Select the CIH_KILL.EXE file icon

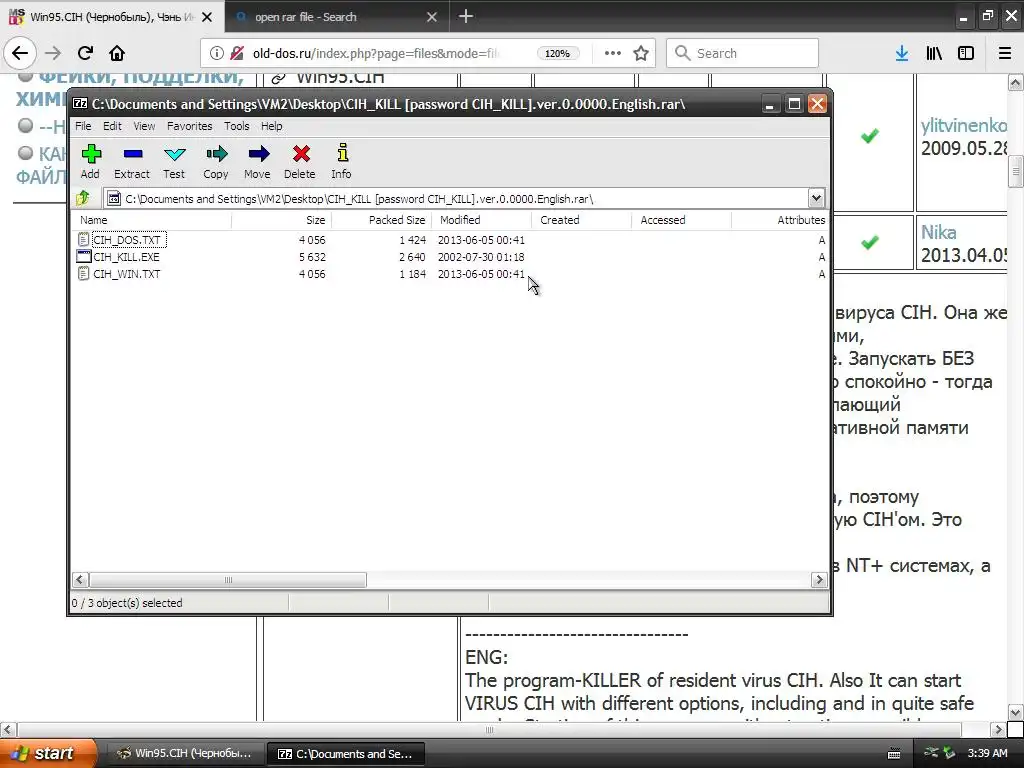tap(84, 257)
